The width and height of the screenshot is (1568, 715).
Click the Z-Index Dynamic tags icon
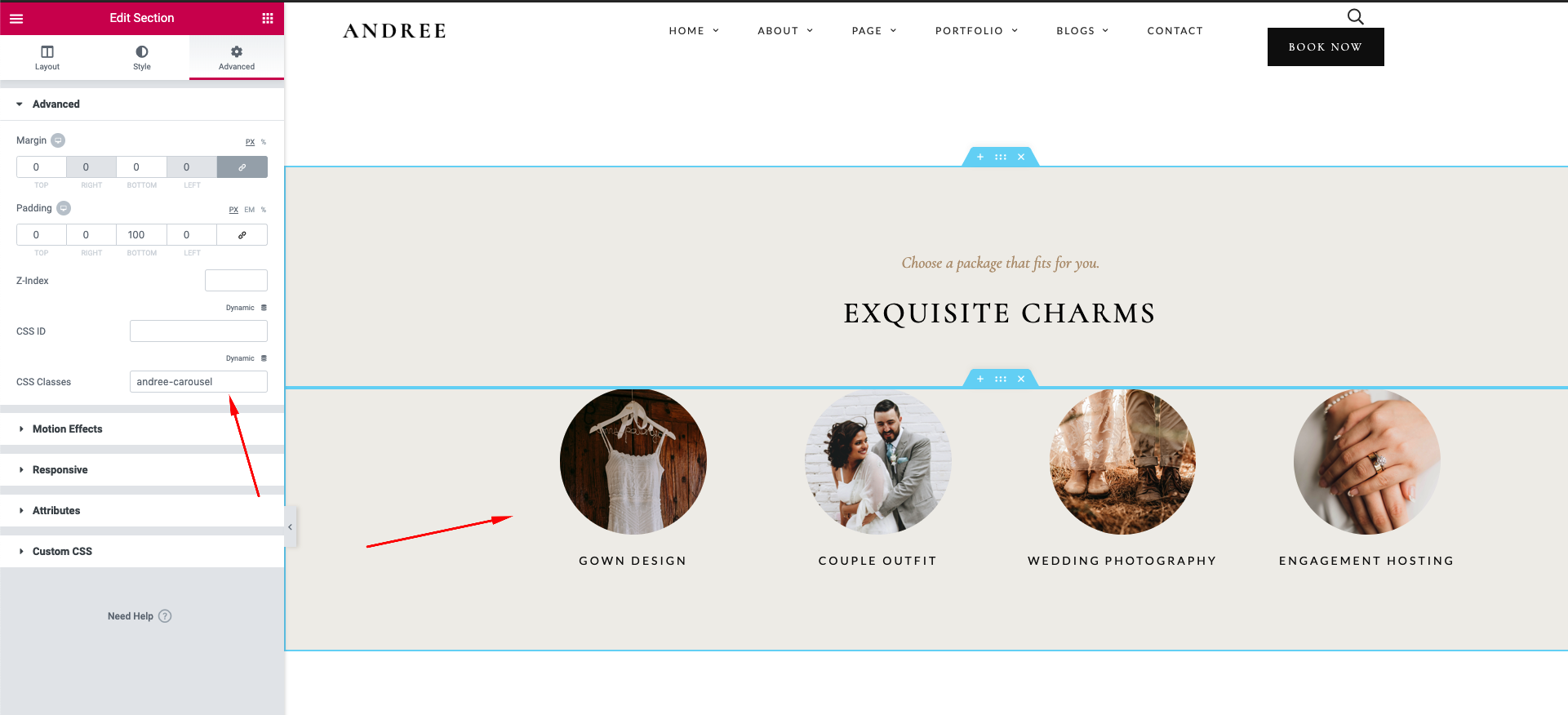click(x=264, y=308)
